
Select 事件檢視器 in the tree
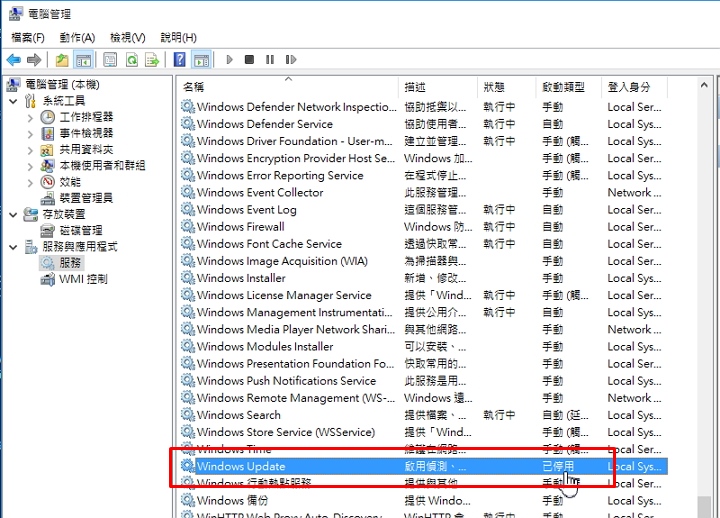click(x=86, y=133)
